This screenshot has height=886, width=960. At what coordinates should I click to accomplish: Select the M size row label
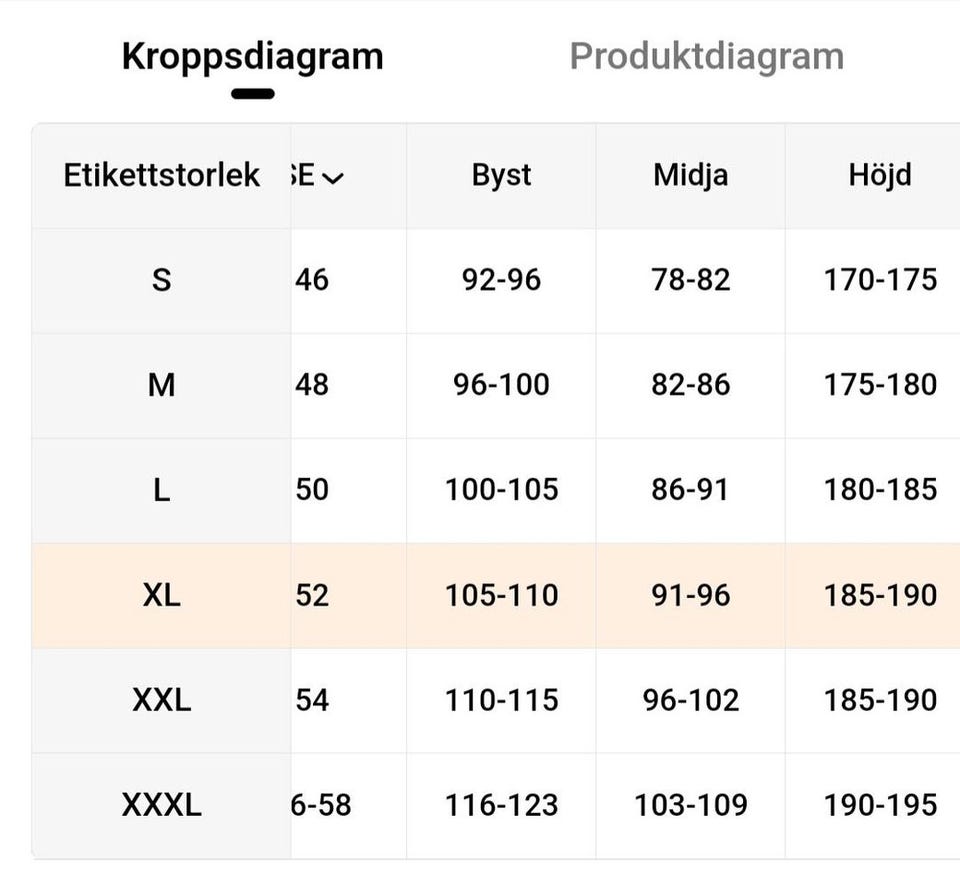pos(162,385)
